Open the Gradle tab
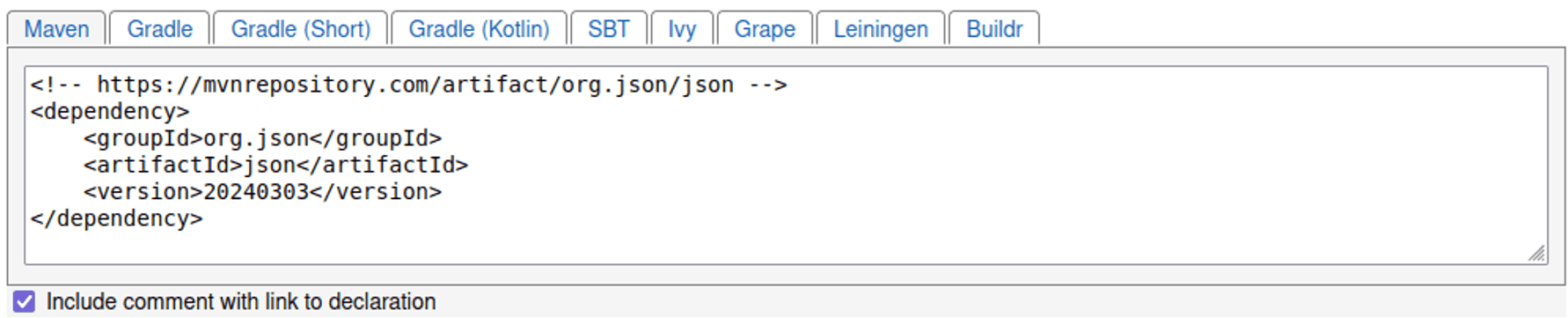The image size is (1568, 318). click(159, 29)
